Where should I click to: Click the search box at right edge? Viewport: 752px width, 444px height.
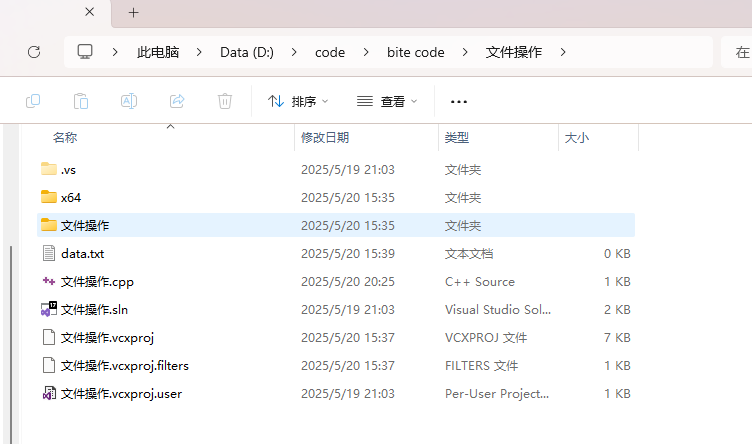pyautogui.click(x=737, y=52)
